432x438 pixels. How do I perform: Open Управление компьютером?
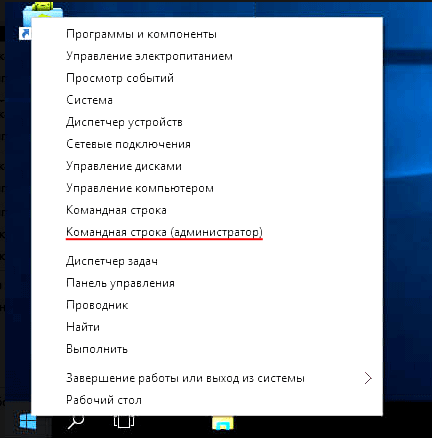[x=140, y=188]
